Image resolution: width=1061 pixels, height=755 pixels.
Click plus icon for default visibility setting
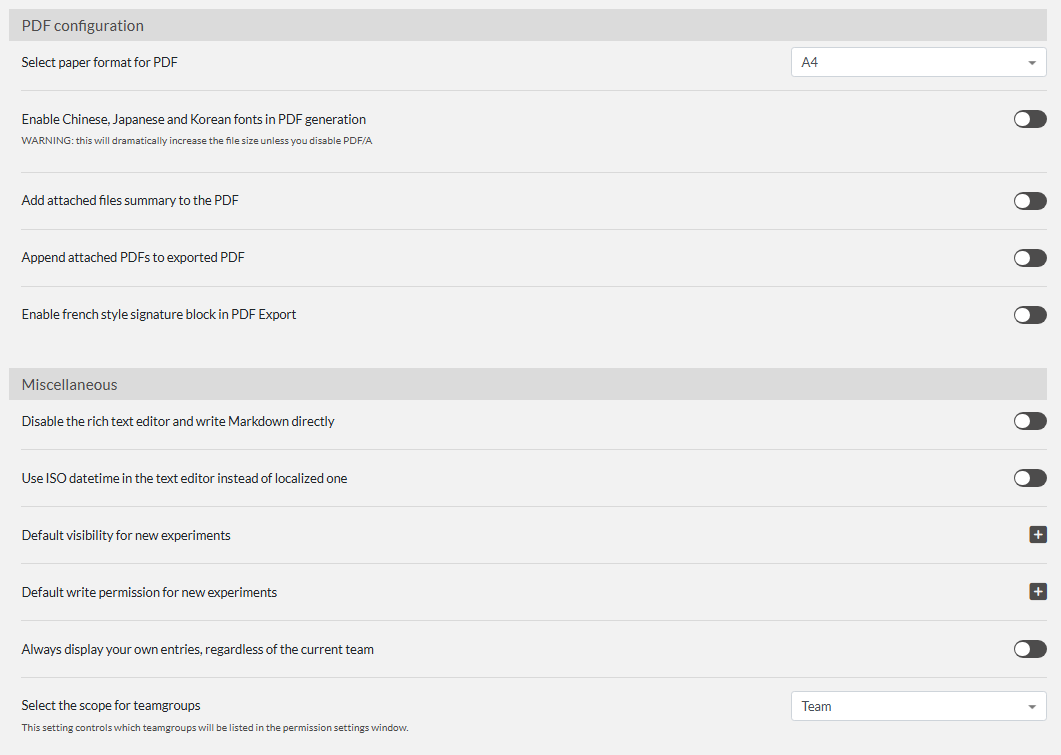pyautogui.click(x=1037, y=535)
